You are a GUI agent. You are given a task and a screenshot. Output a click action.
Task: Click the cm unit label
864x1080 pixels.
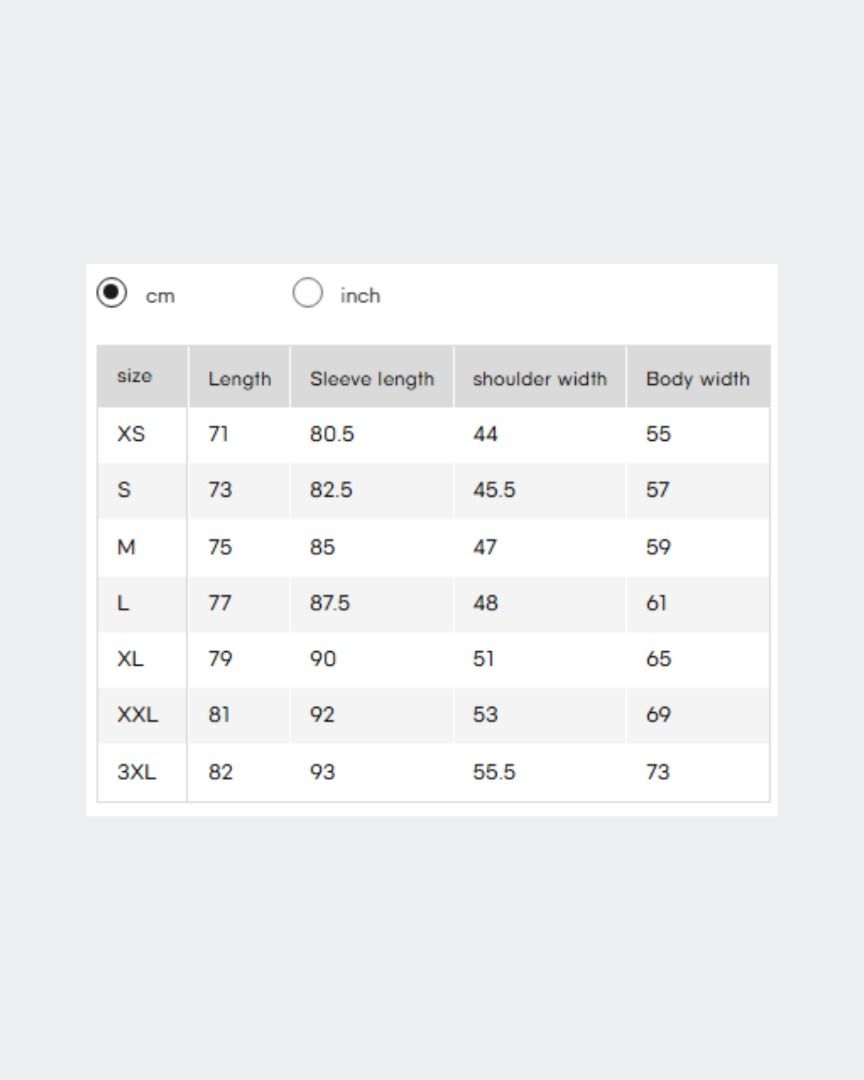click(160, 297)
